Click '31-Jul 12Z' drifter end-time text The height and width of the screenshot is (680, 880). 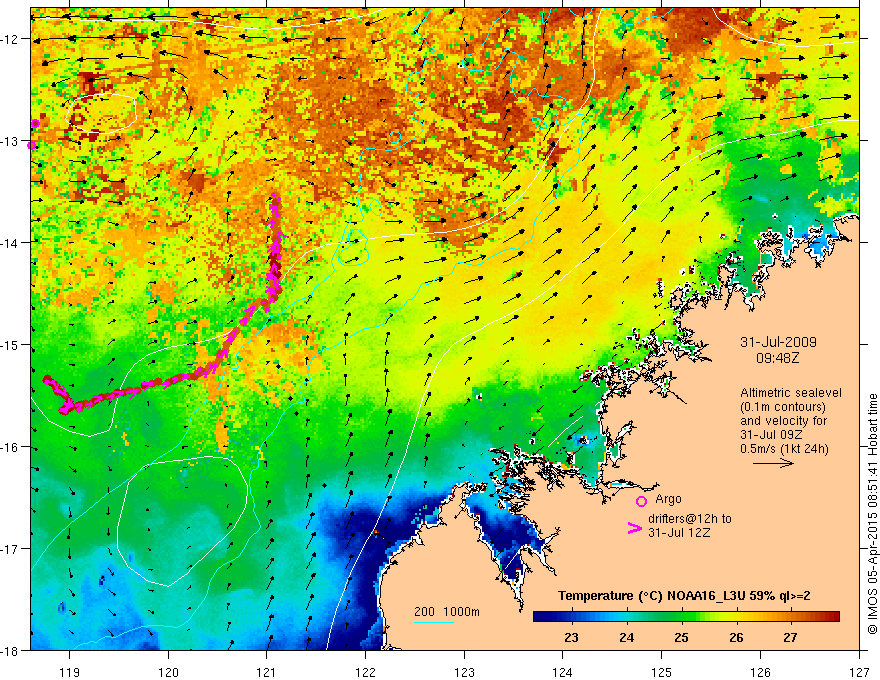tap(679, 532)
